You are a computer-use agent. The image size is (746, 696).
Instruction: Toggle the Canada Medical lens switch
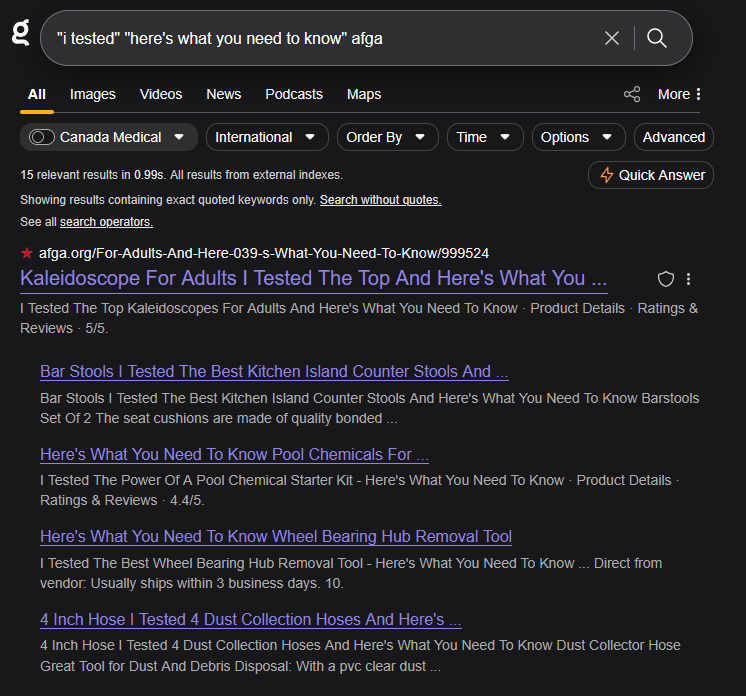coord(42,137)
